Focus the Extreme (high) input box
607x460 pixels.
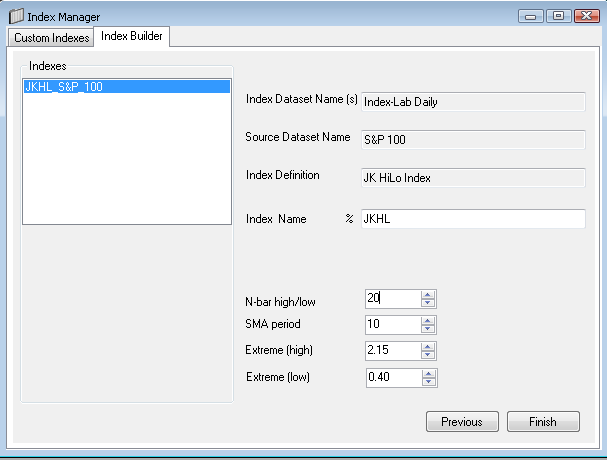tap(392, 351)
